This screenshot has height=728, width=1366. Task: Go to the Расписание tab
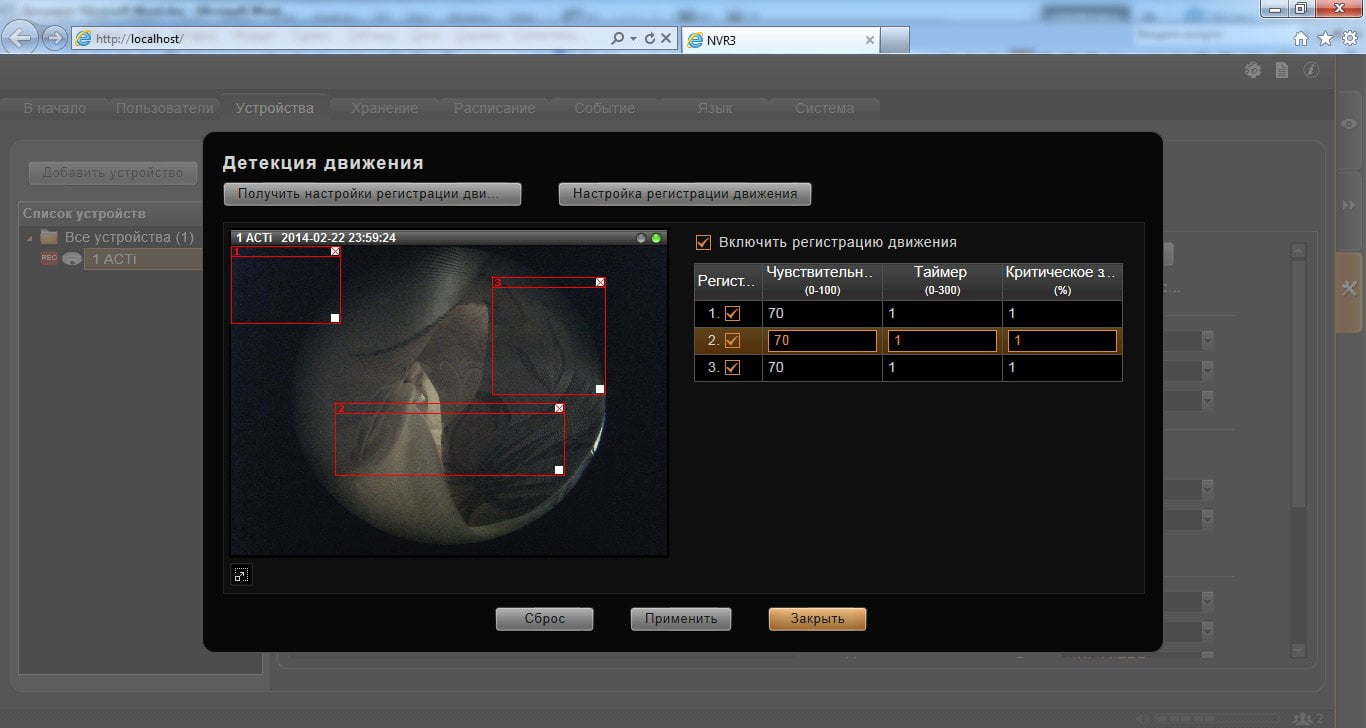[x=494, y=108]
